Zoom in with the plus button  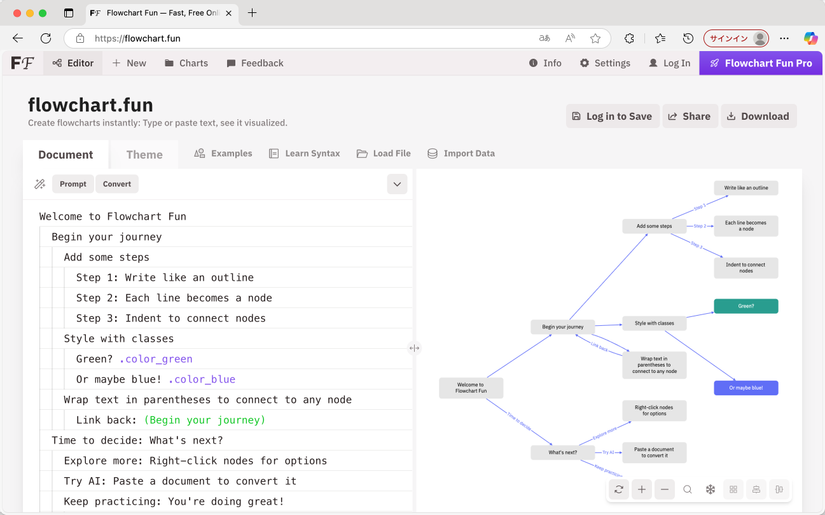641,489
